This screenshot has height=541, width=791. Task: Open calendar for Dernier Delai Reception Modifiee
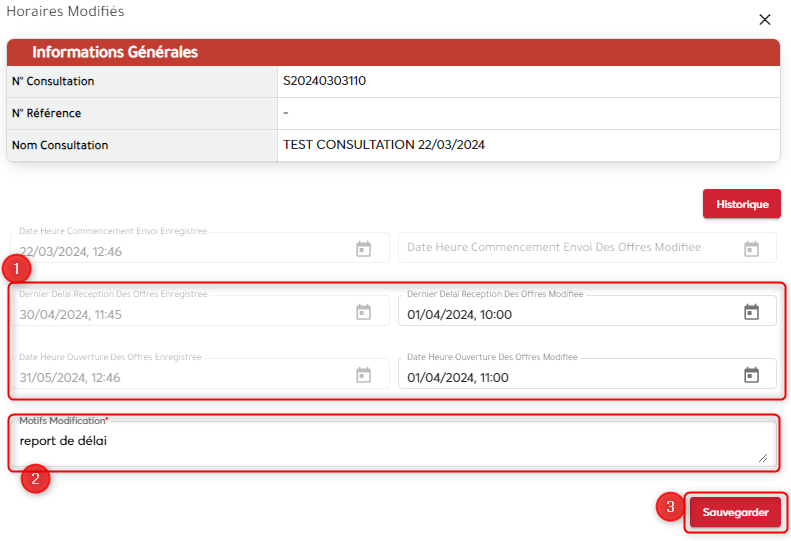click(751, 313)
